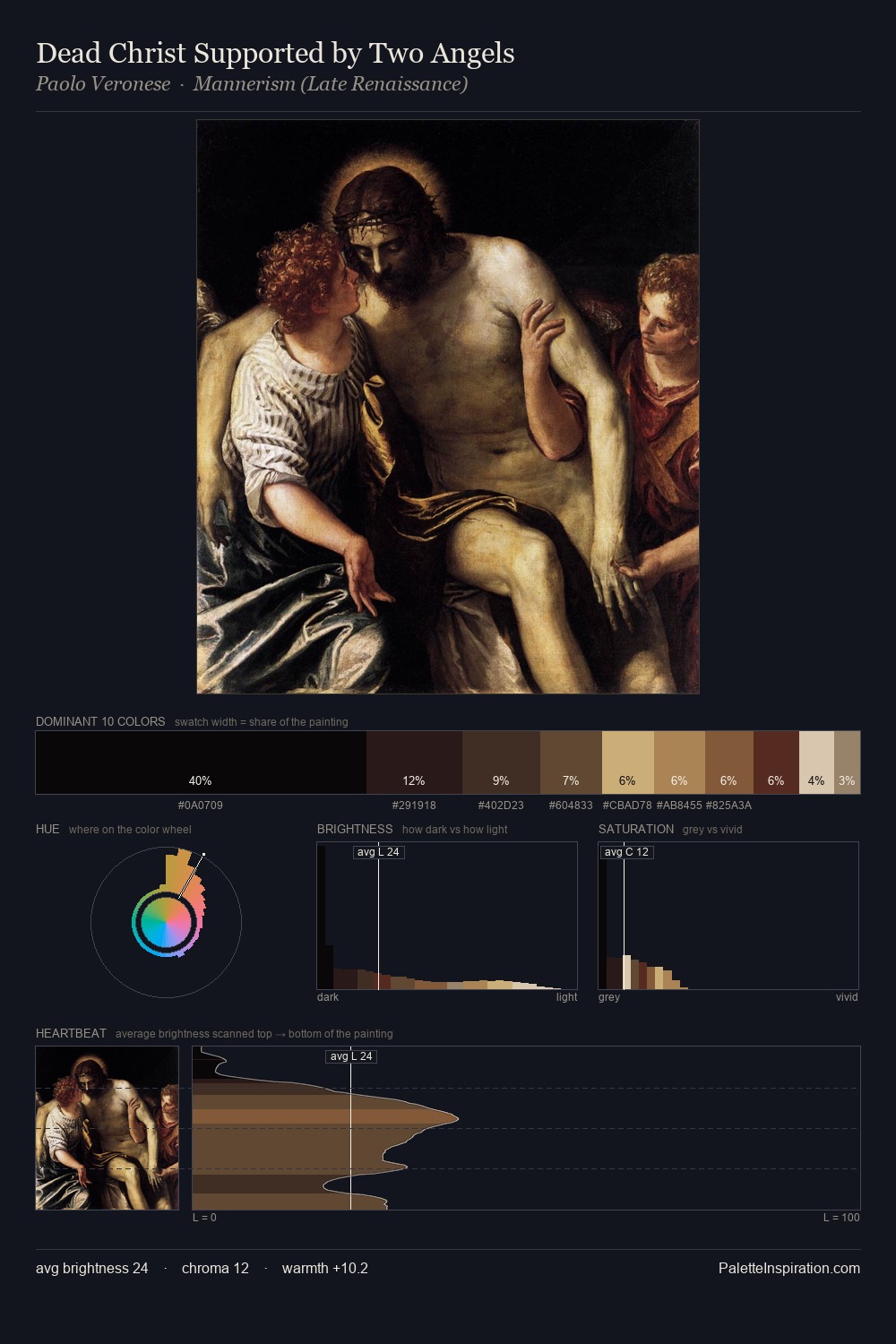Click the BRIGHTNESS section heading

click(355, 829)
